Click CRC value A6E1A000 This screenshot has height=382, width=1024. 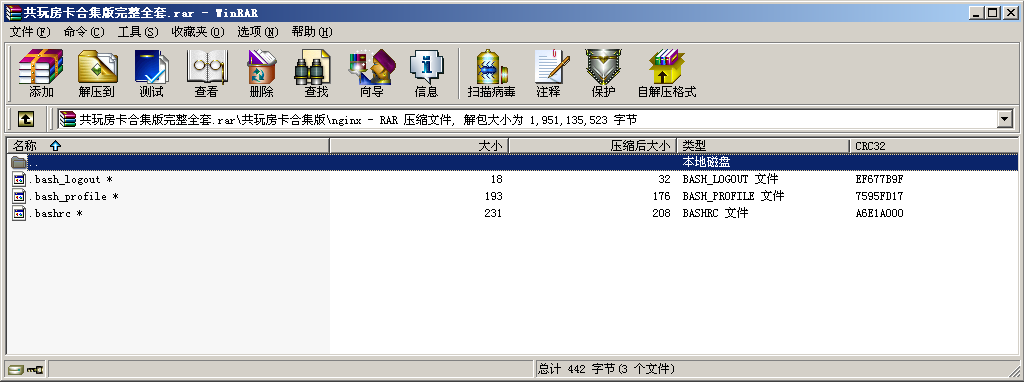879,213
